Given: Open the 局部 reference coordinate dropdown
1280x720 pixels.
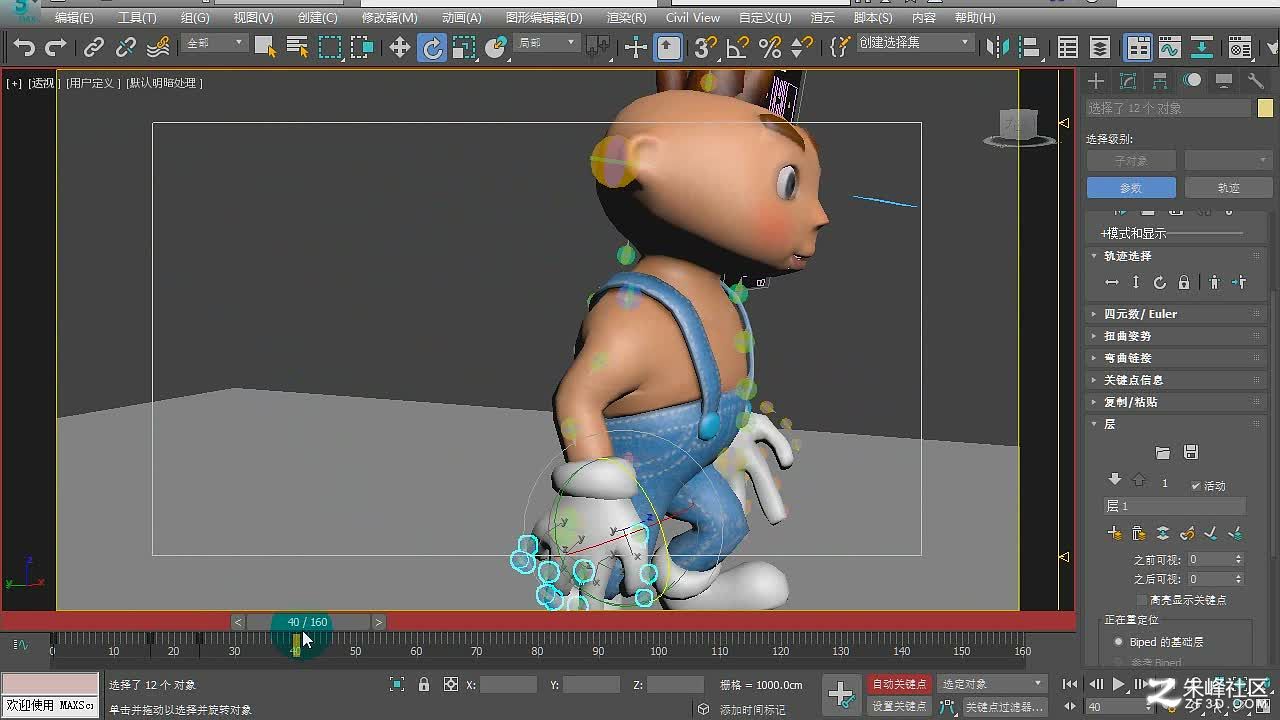Looking at the screenshot, I should (x=546, y=43).
